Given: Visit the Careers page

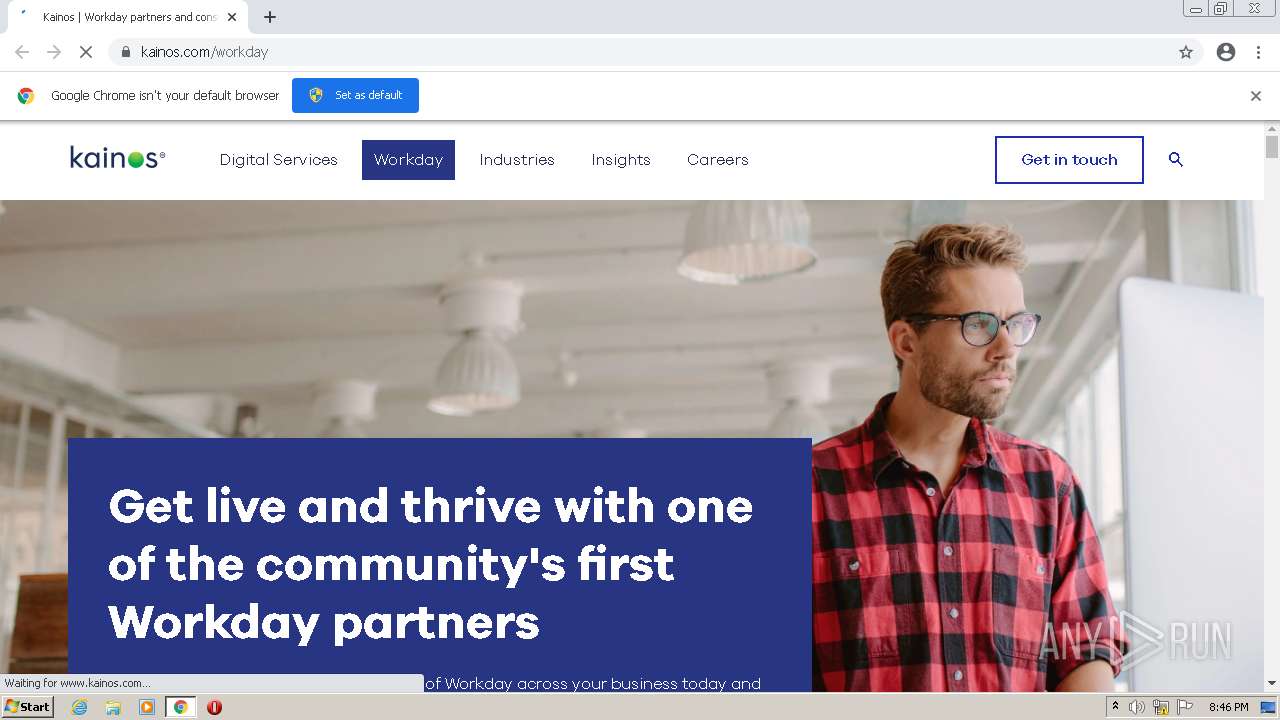Looking at the screenshot, I should (x=718, y=160).
